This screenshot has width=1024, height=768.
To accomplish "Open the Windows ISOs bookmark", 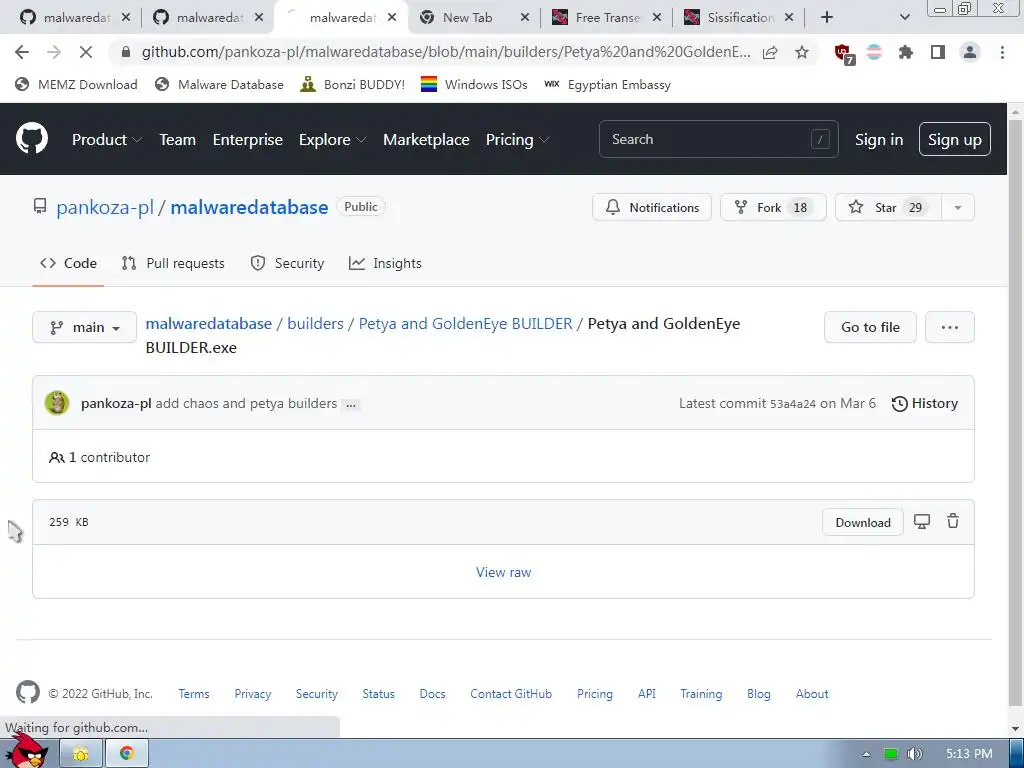I will pyautogui.click(x=474, y=84).
